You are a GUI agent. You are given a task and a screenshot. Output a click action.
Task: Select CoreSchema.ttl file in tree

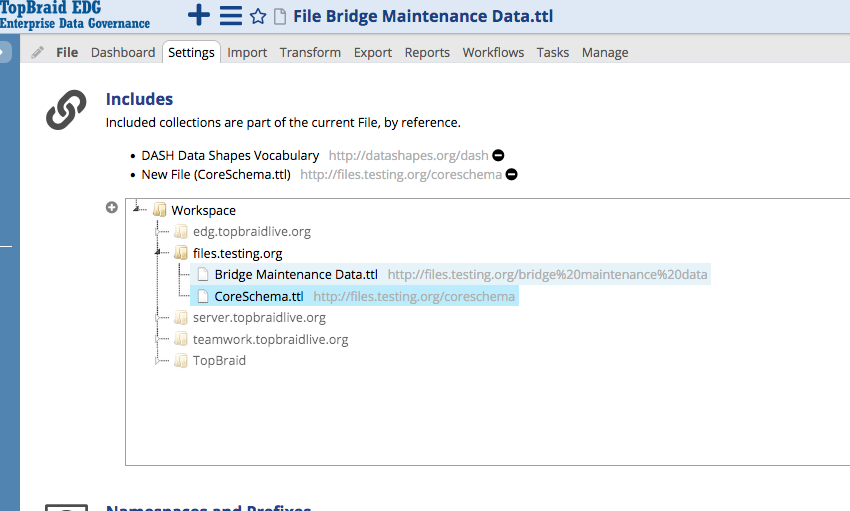click(x=258, y=296)
